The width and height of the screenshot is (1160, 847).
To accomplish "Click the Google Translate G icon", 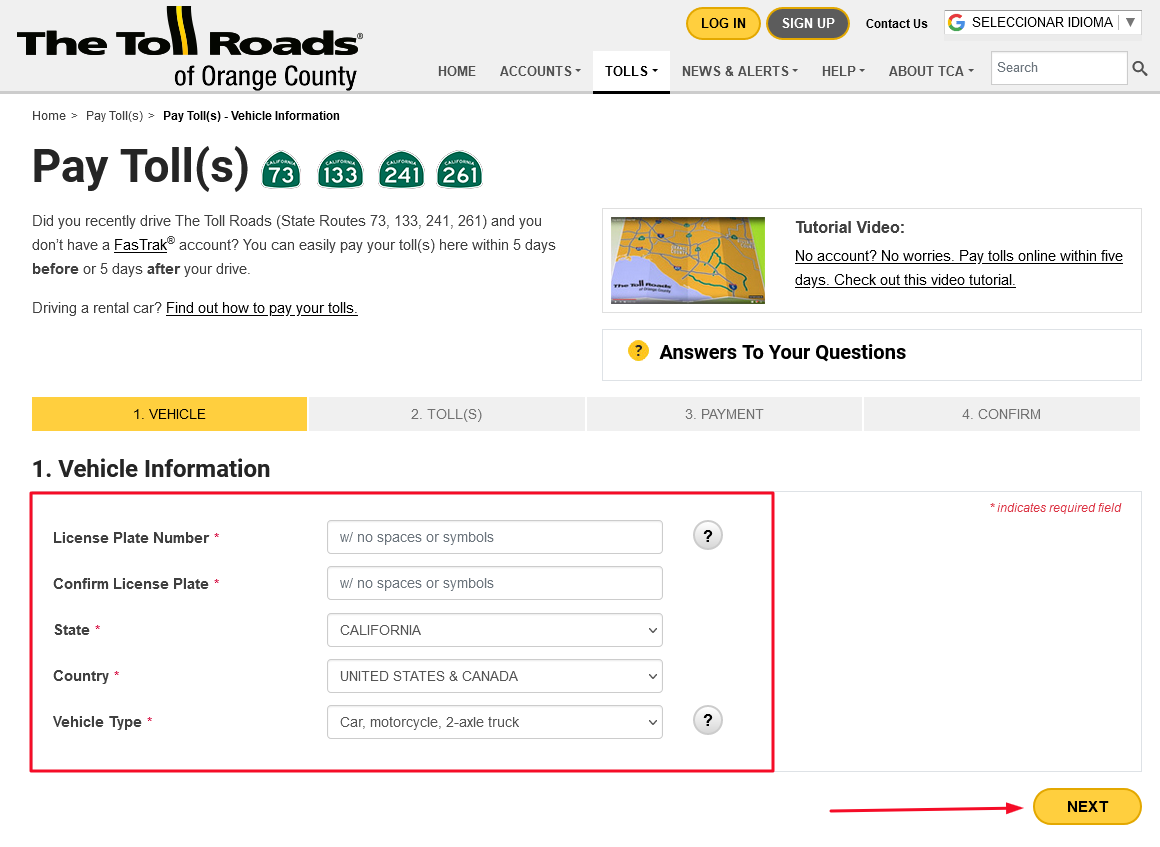I will pyautogui.click(x=957, y=21).
